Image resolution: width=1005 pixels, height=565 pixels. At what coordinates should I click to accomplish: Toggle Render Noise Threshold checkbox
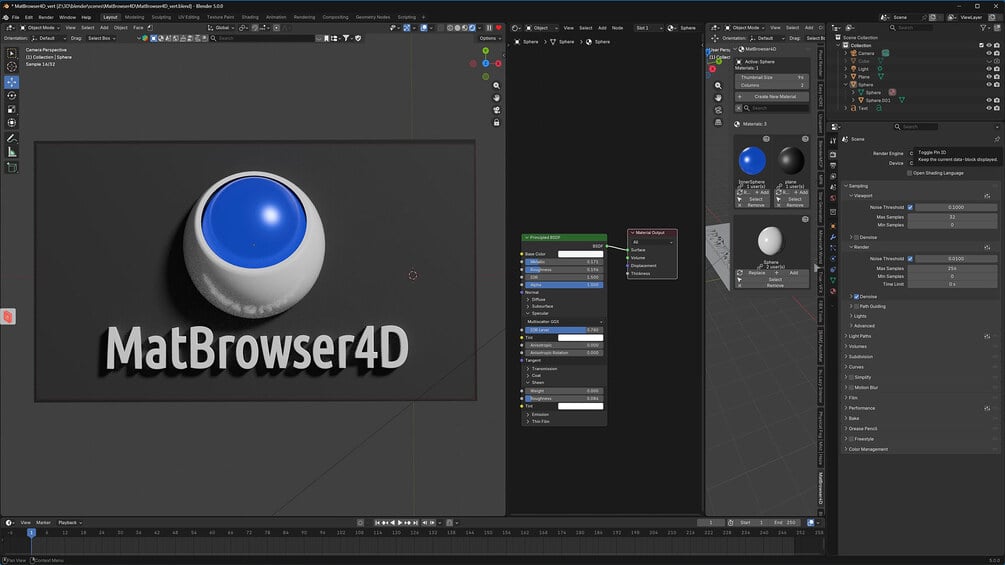pos(910,259)
